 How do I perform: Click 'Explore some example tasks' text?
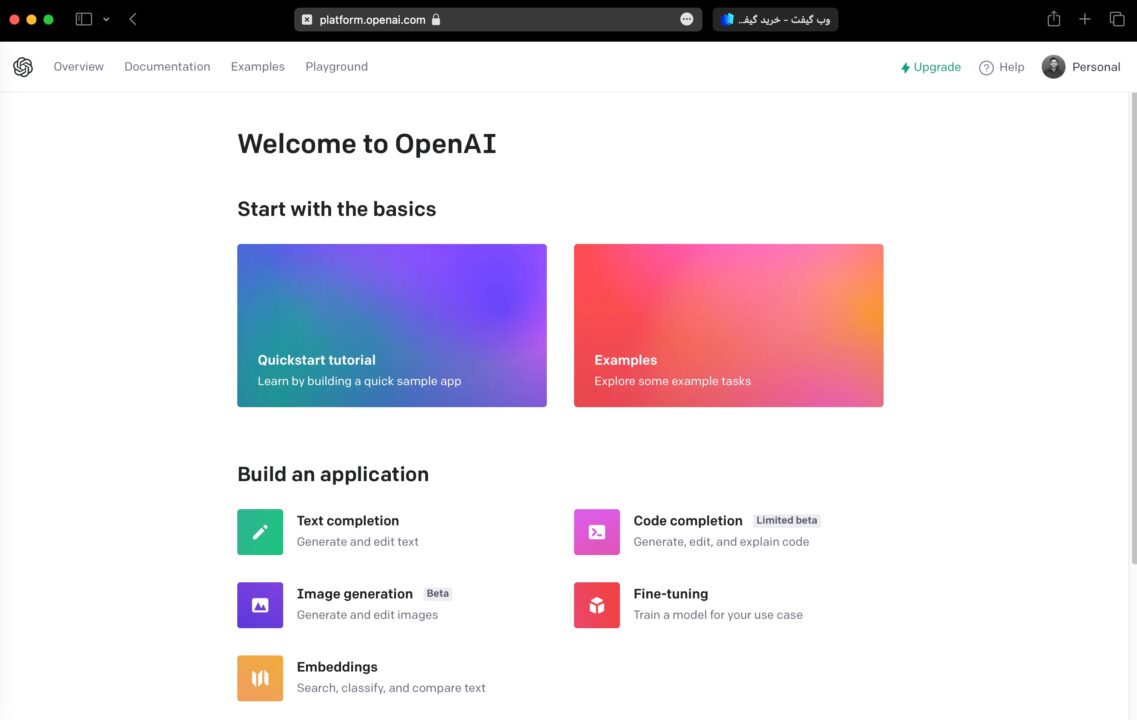point(672,381)
